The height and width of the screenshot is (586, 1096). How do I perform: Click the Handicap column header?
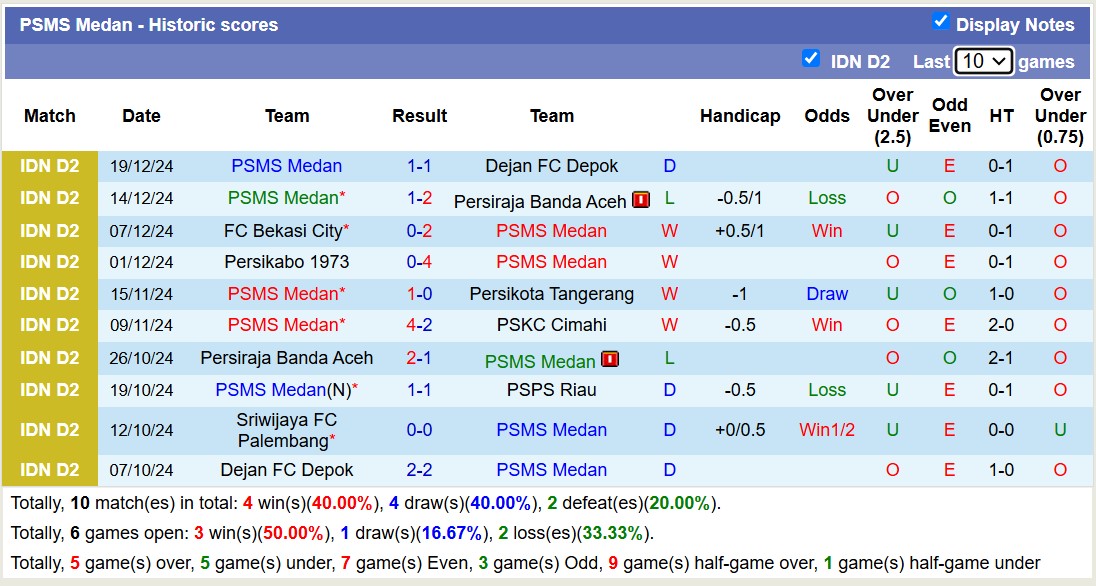click(740, 116)
